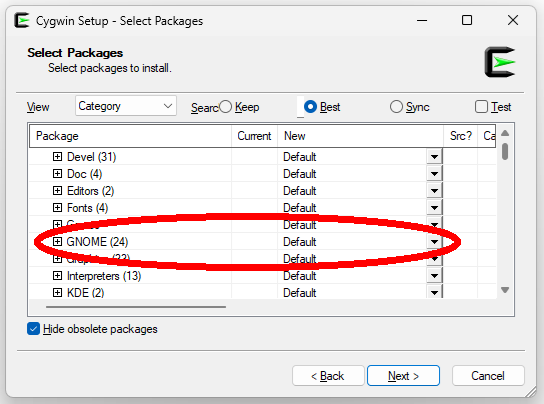Click the horizontal scrollbar of package list

tap(136, 307)
